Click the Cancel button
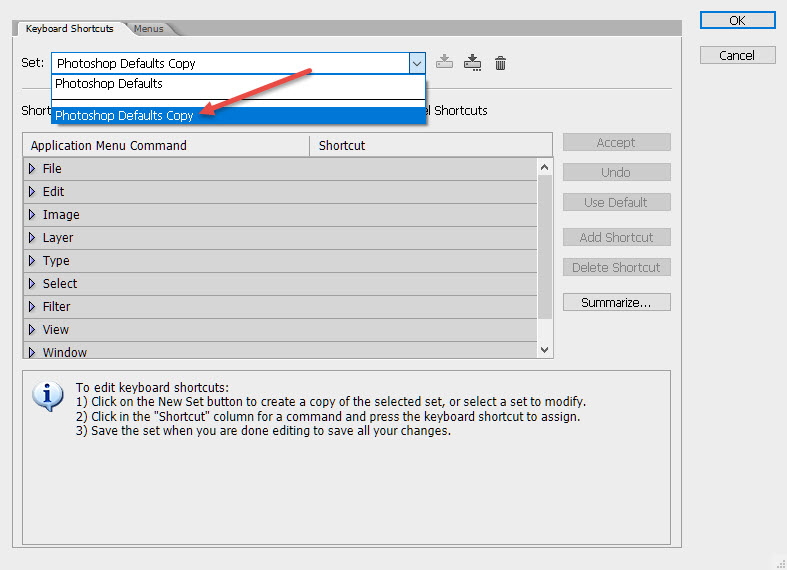Viewport: 787px width, 570px height. point(737,55)
